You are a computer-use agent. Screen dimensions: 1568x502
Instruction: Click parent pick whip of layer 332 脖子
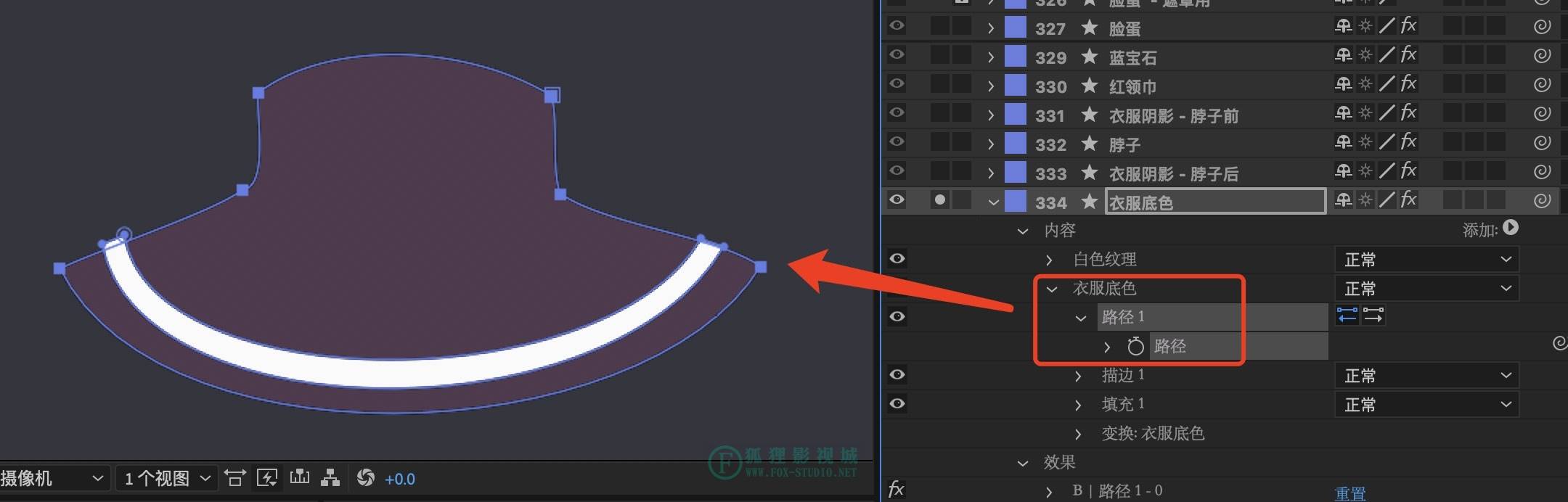coord(1543,143)
